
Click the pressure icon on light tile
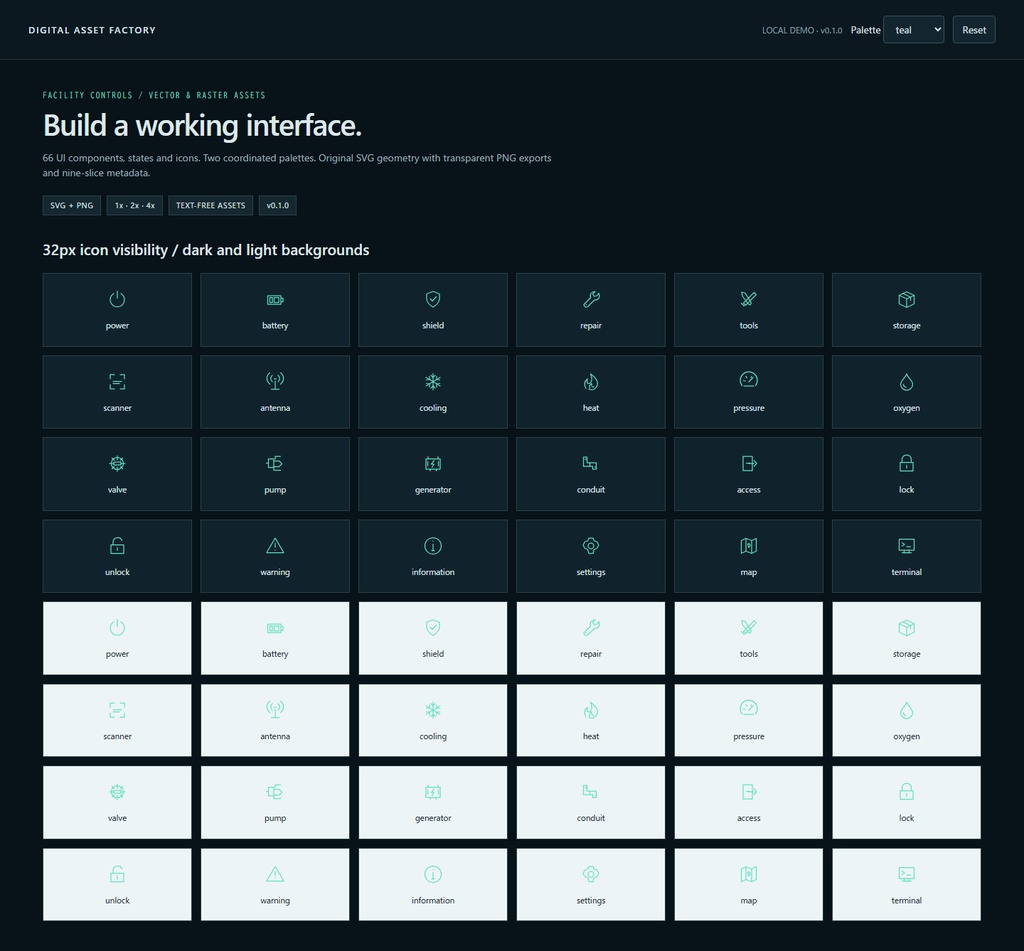(x=748, y=709)
